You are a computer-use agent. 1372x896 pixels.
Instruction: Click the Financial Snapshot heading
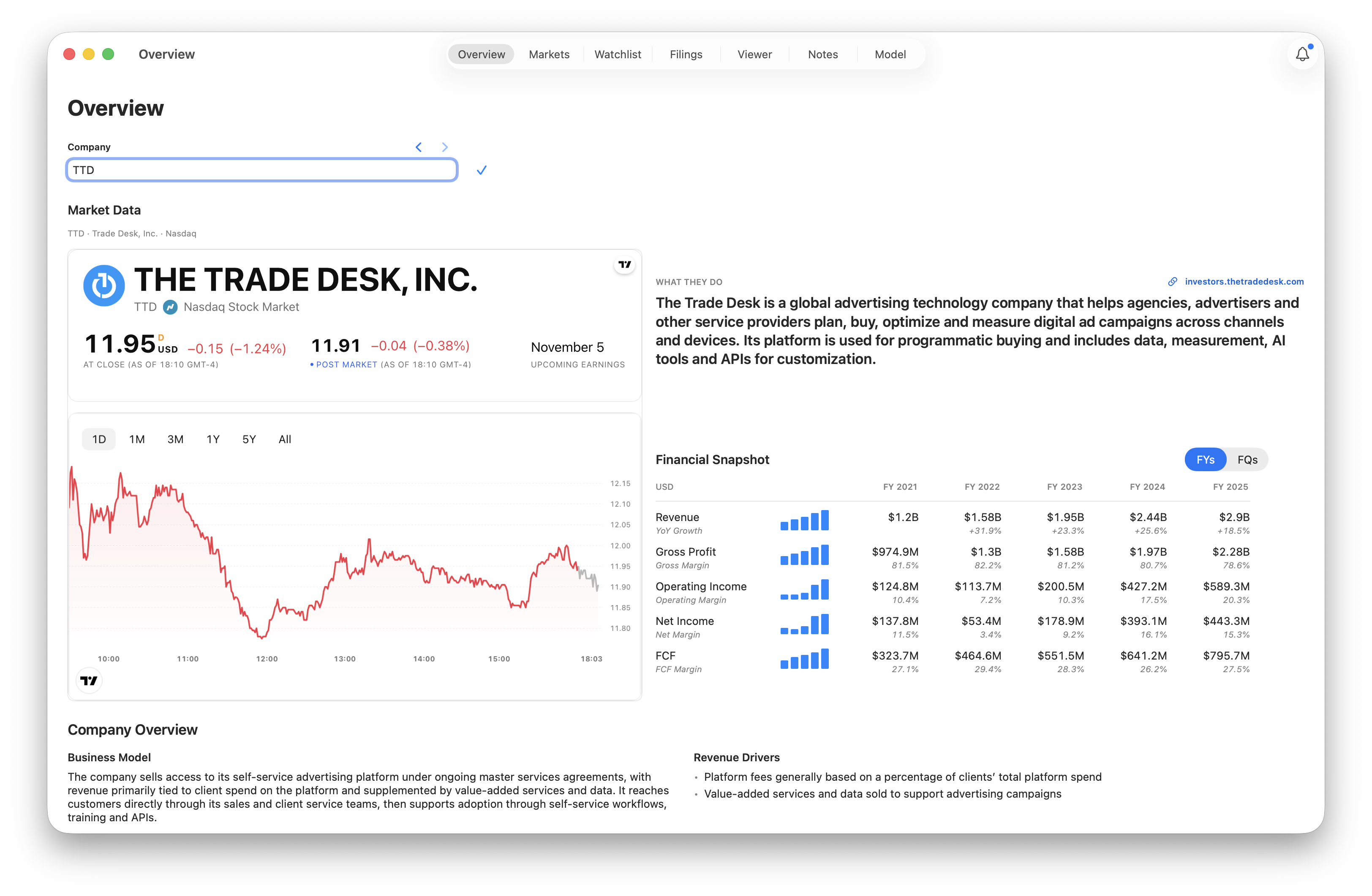tap(712, 460)
